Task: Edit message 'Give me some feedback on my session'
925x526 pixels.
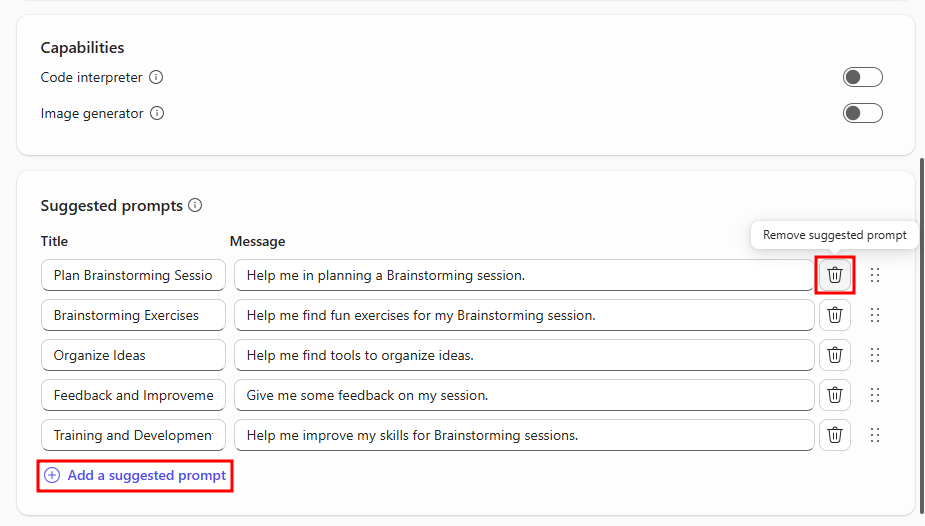Action: tap(523, 395)
